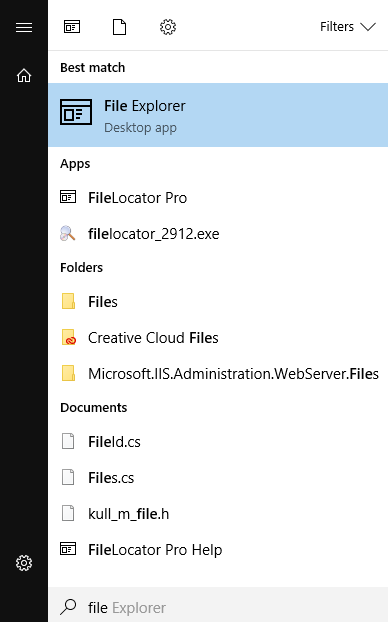Open File Explorer best match

(218, 115)
